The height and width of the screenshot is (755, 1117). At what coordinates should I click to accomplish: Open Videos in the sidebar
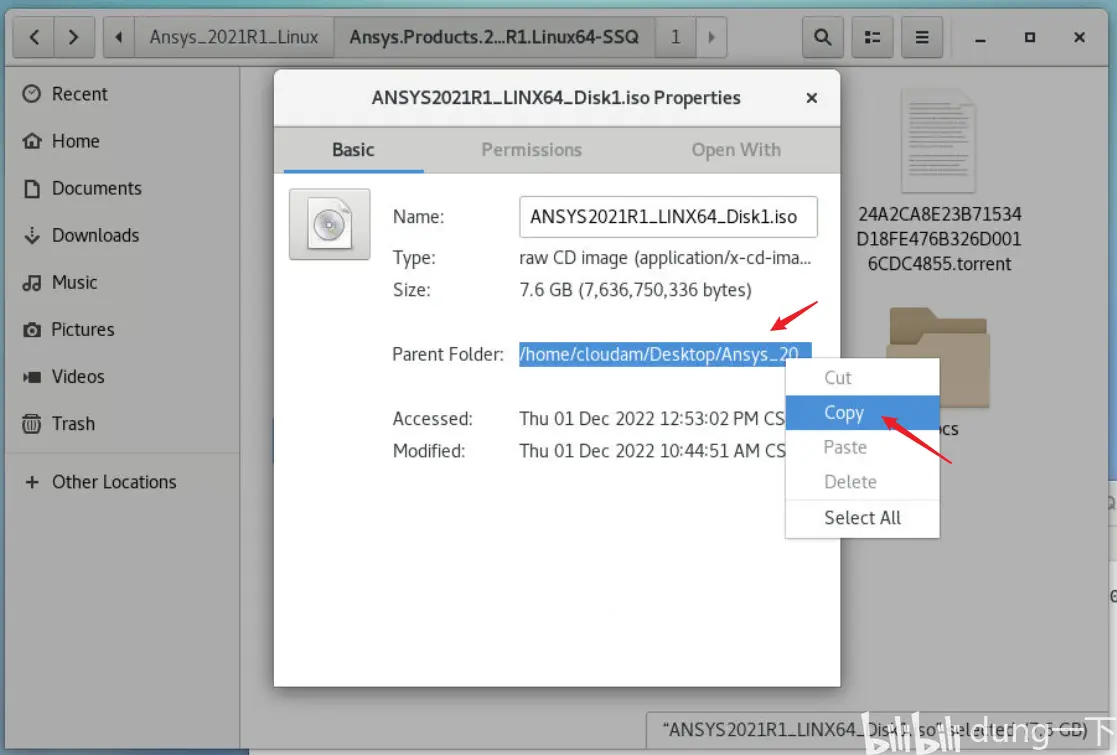click(x=78, y=376)
